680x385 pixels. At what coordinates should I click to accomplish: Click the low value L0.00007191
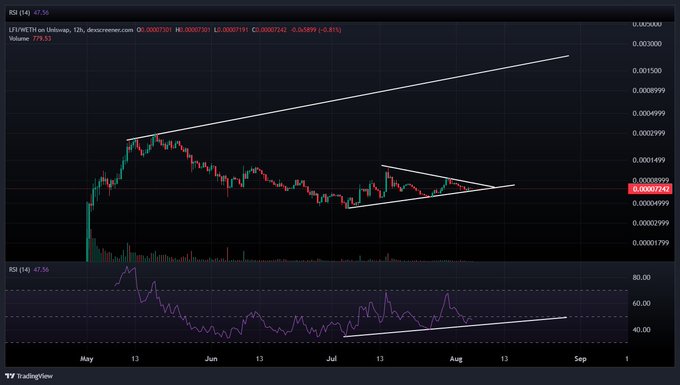[x=231, y=30]
